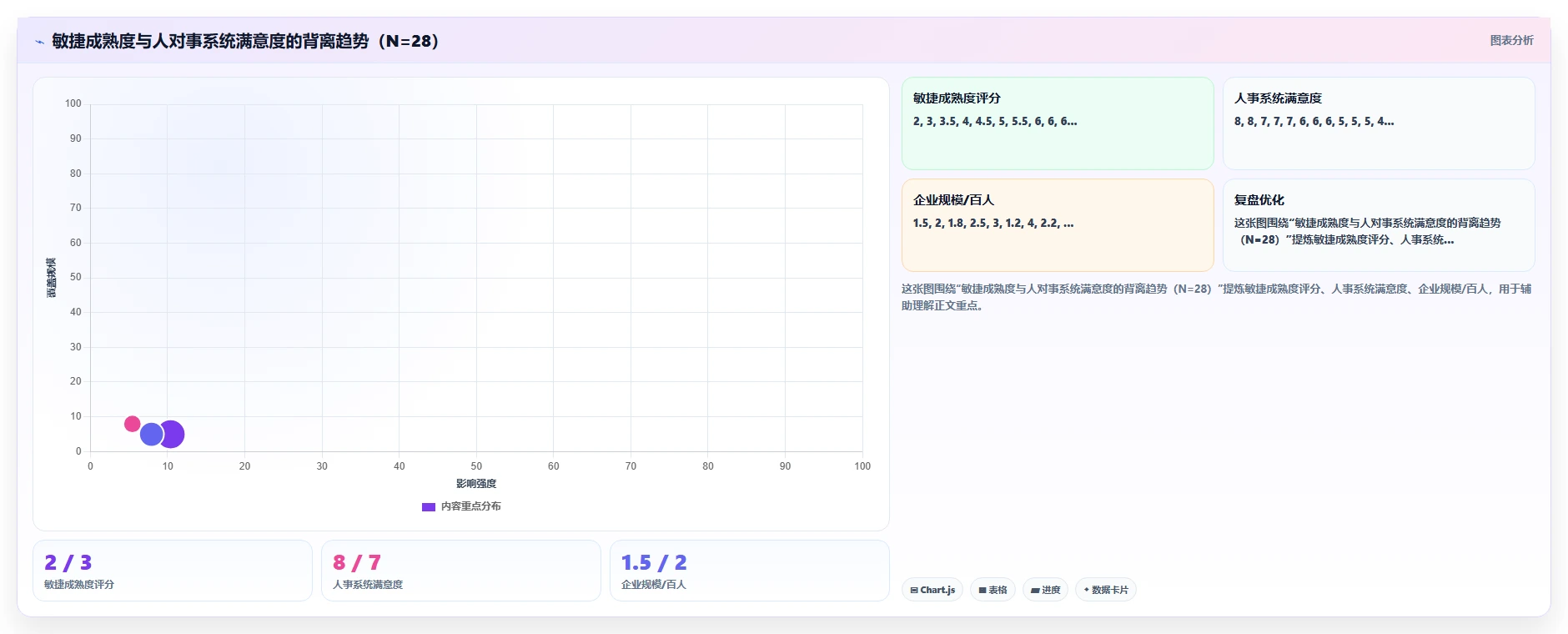This screenshot has width=1568, height=634.
Task: Click the pink bubble in the chart
Action: coord(132,424)
